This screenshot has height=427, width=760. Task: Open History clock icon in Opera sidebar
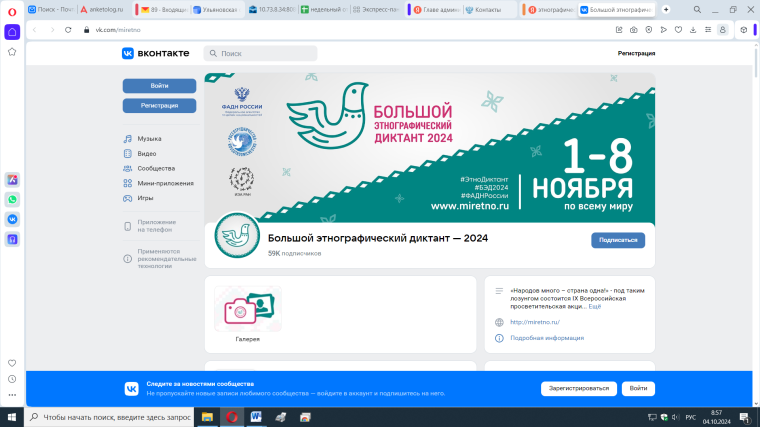point(12,379)
